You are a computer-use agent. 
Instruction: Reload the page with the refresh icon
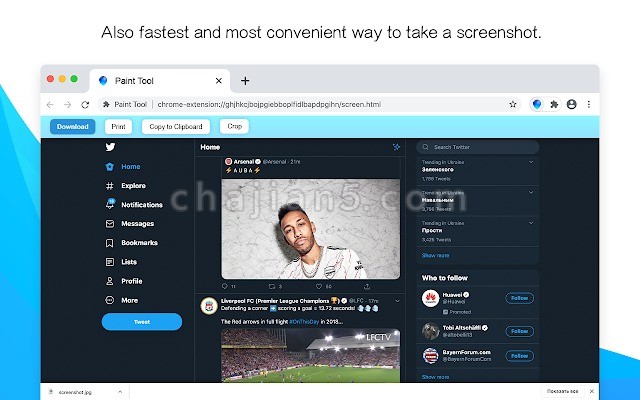(85, 105)
